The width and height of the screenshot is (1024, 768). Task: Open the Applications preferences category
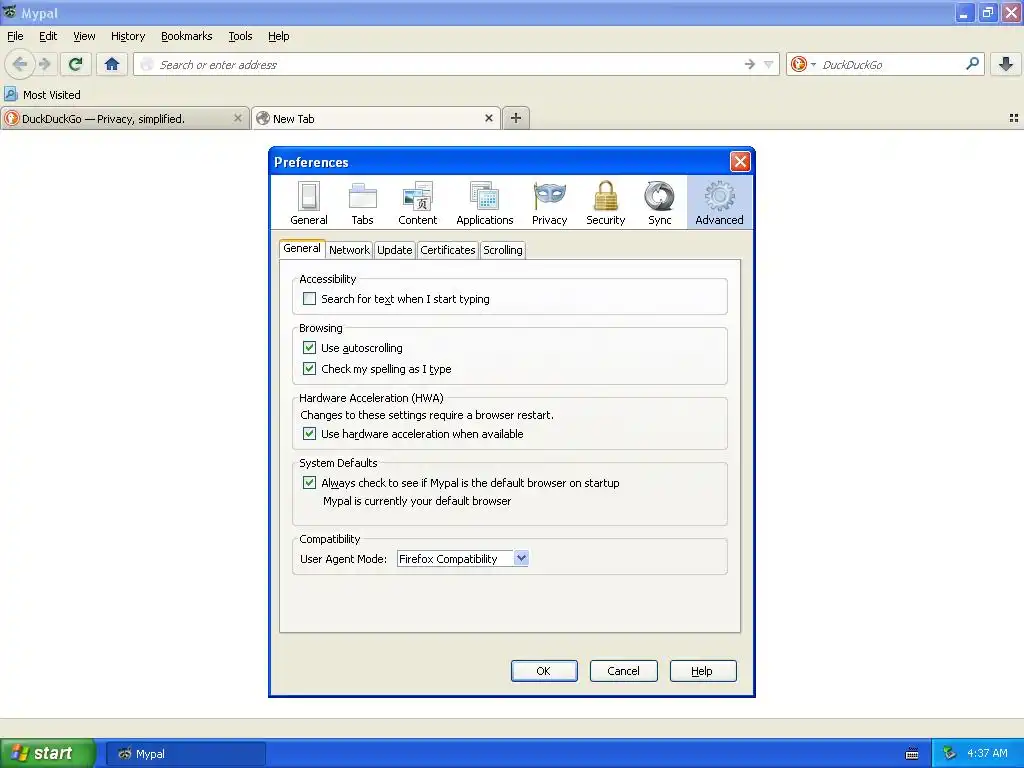(485, 203)
